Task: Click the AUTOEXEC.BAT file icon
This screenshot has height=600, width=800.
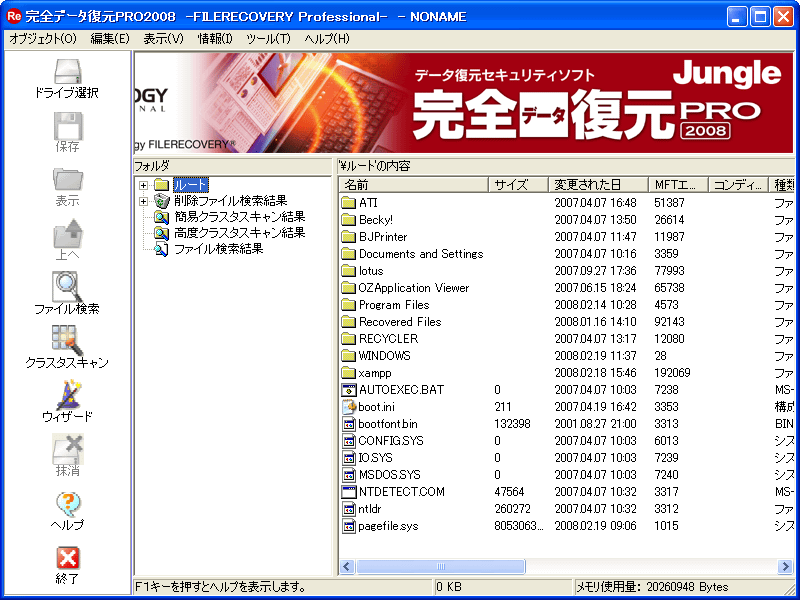Action: 348,390
